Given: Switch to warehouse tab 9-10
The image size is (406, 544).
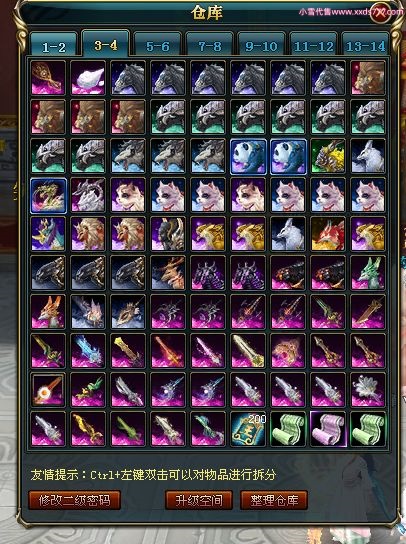Looking at the screenshot, I should pyautogui.click(x=261, y=44).
